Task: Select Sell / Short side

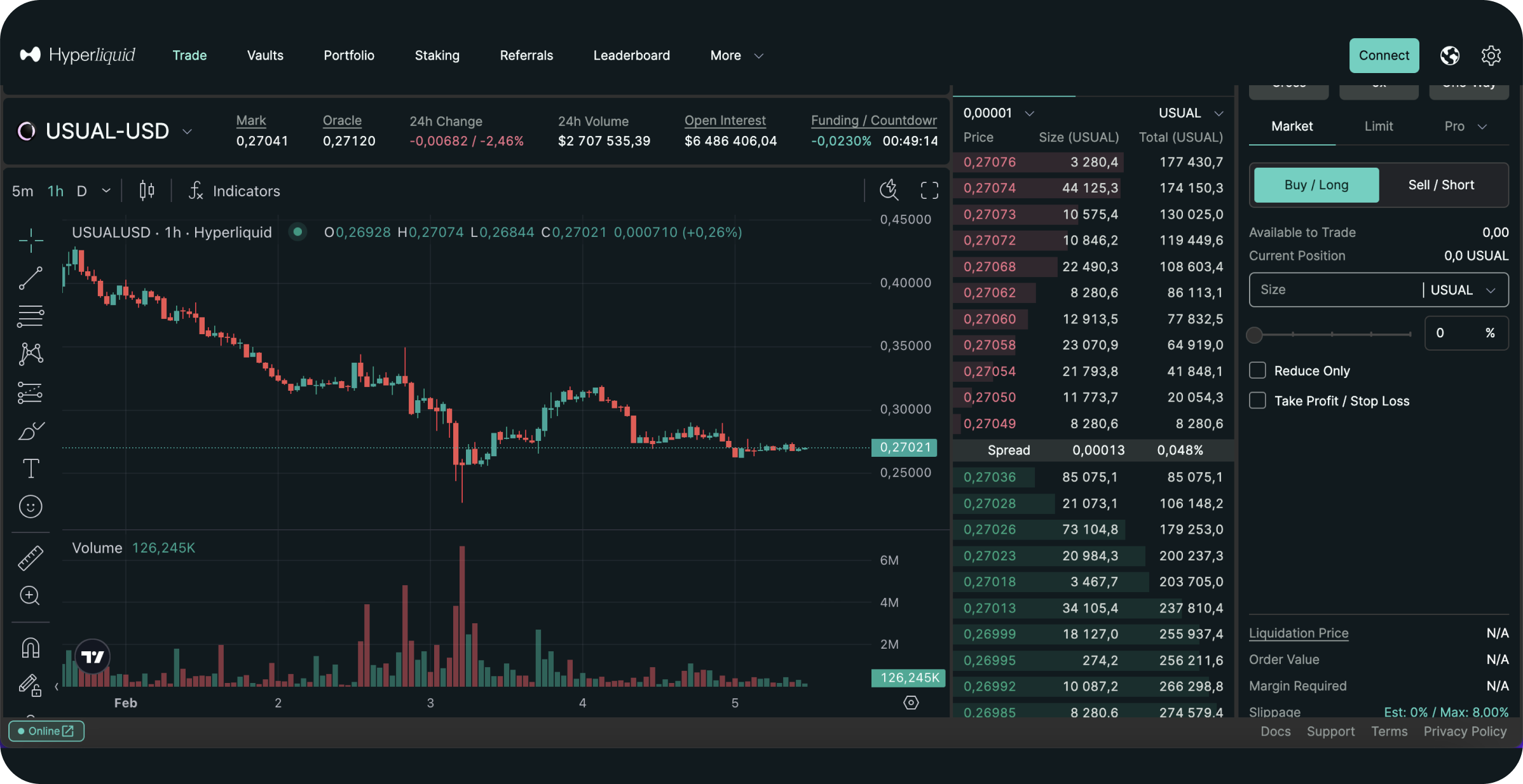Action: (1441, 185)
